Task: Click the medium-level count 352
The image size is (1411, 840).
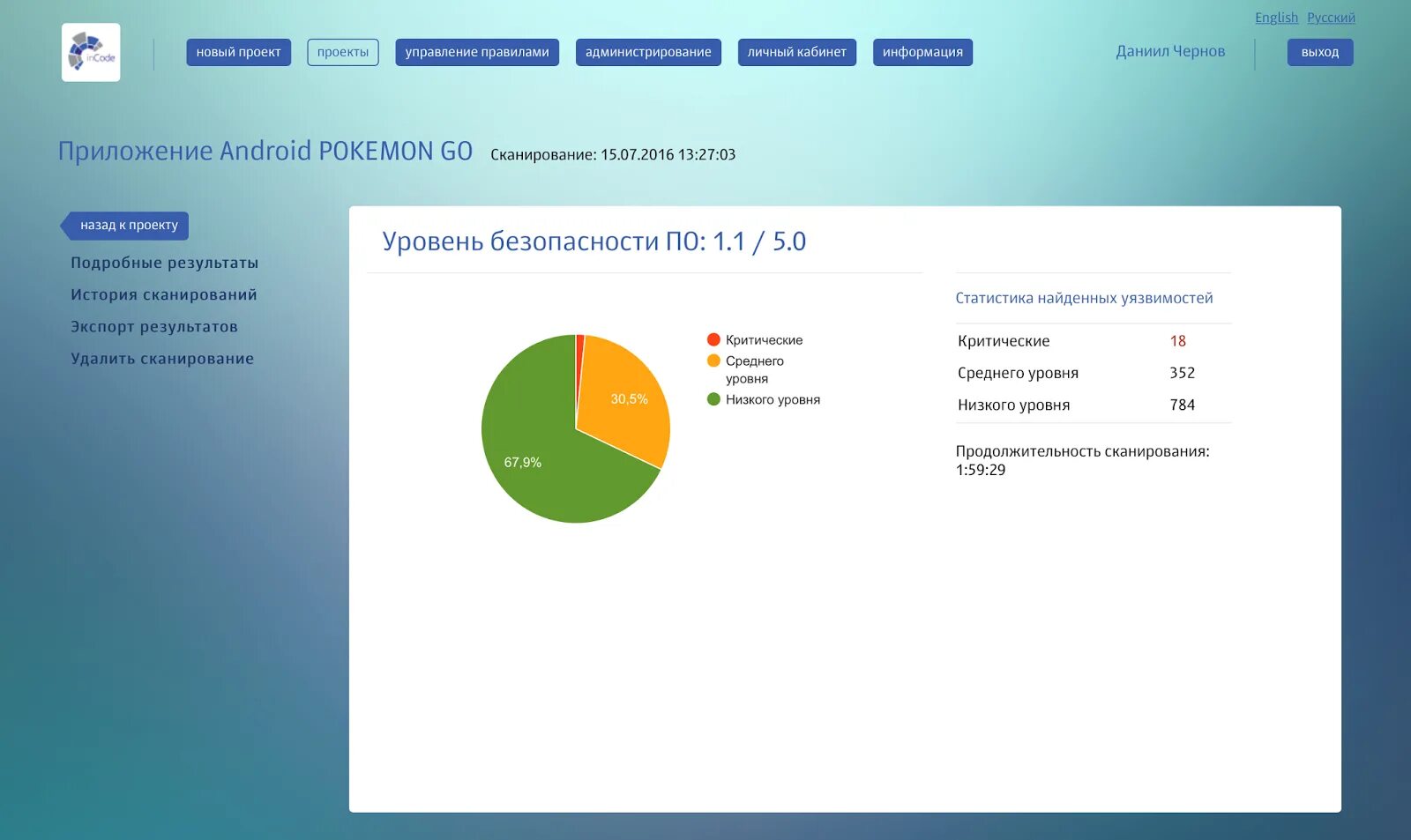Action: click(x=1183, y=373)
